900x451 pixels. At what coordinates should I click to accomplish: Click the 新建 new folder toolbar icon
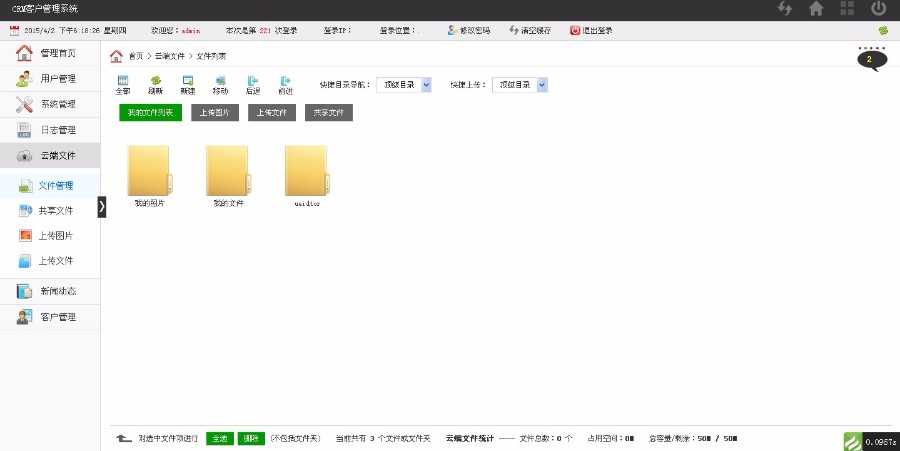188,84
